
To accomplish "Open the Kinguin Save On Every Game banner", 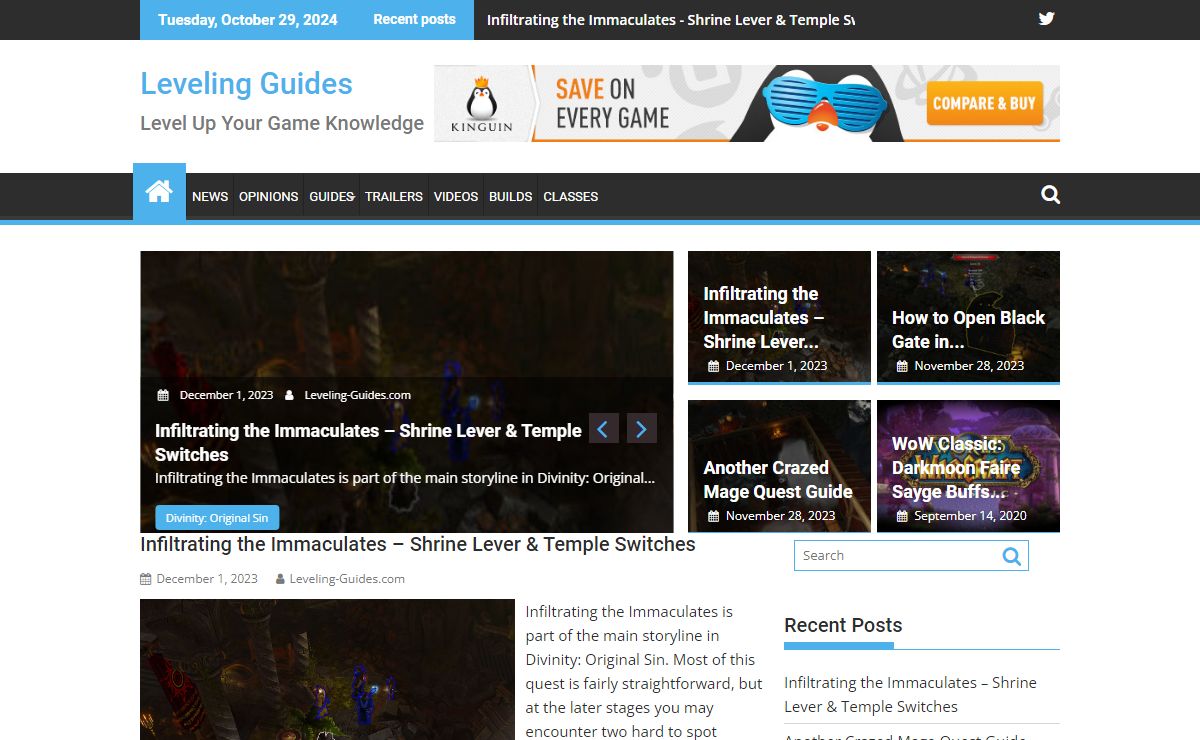I will tap(747, 104).
